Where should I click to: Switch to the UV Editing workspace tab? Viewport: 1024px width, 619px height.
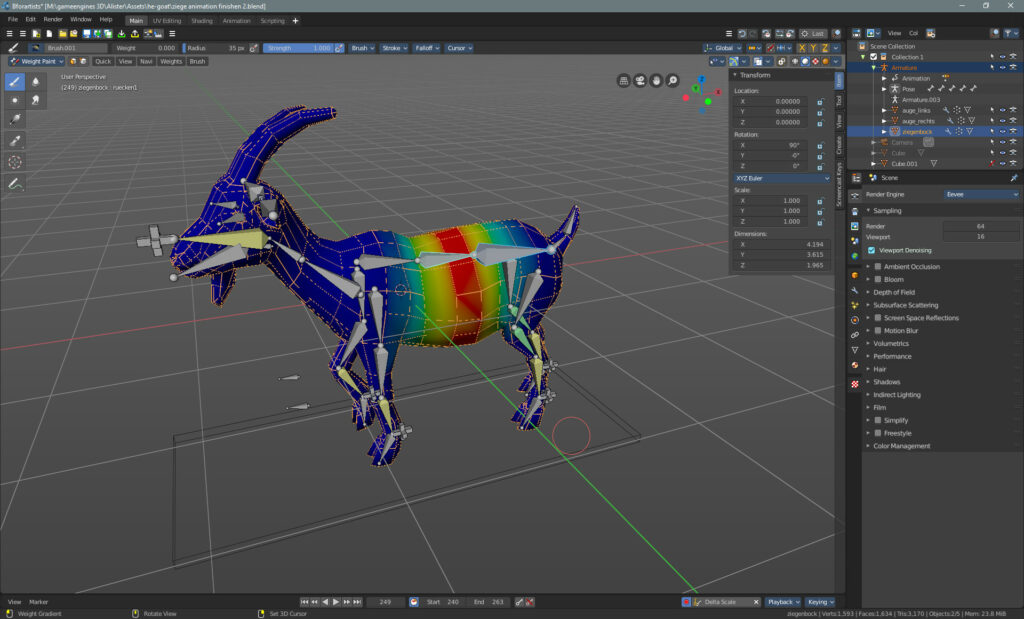coord(167,20)
